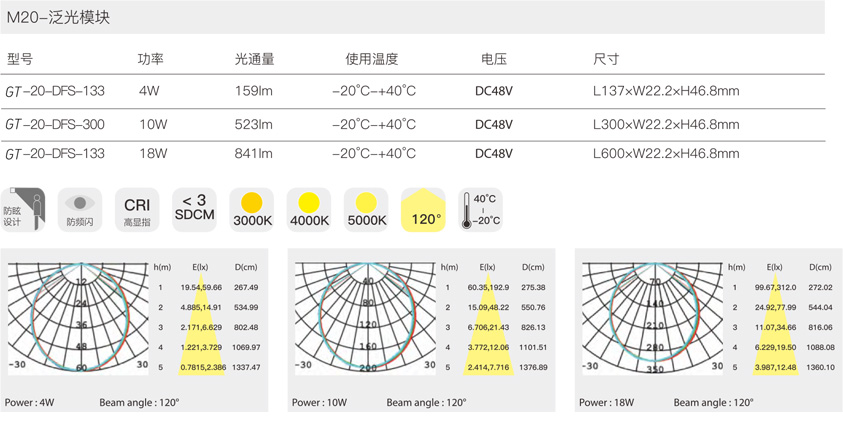Click the anti-flicker eye (防频闪) icon
The width and height of the screenshot is (843, 443).
(81, 209)
